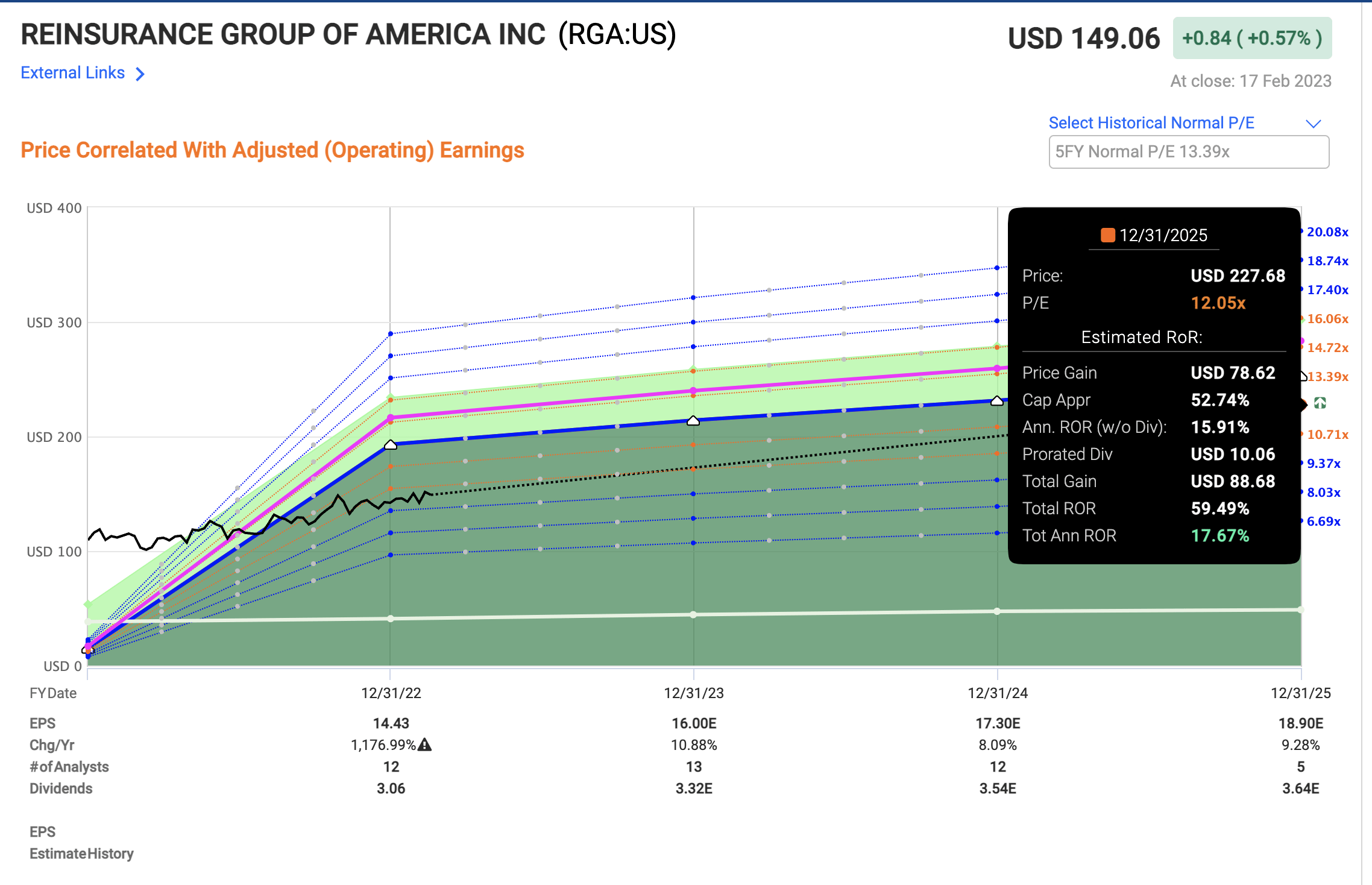Image resolution: width=1372 pixels, height=885 pixels.
Task: Click white dividend line point at 12/31/23
Action: click(693, 614)
